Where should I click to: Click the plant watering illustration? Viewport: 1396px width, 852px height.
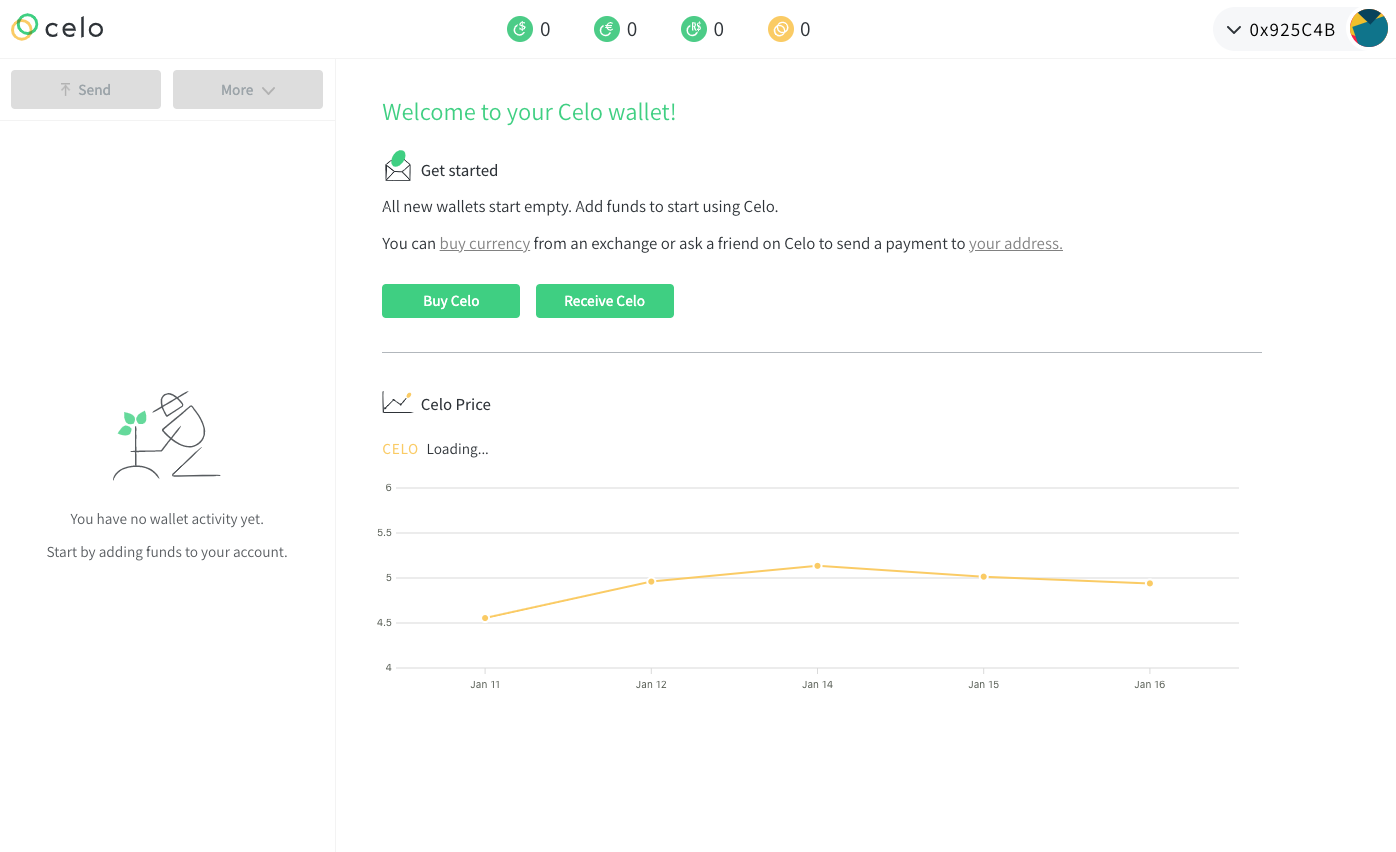click(x=167, y=435)
